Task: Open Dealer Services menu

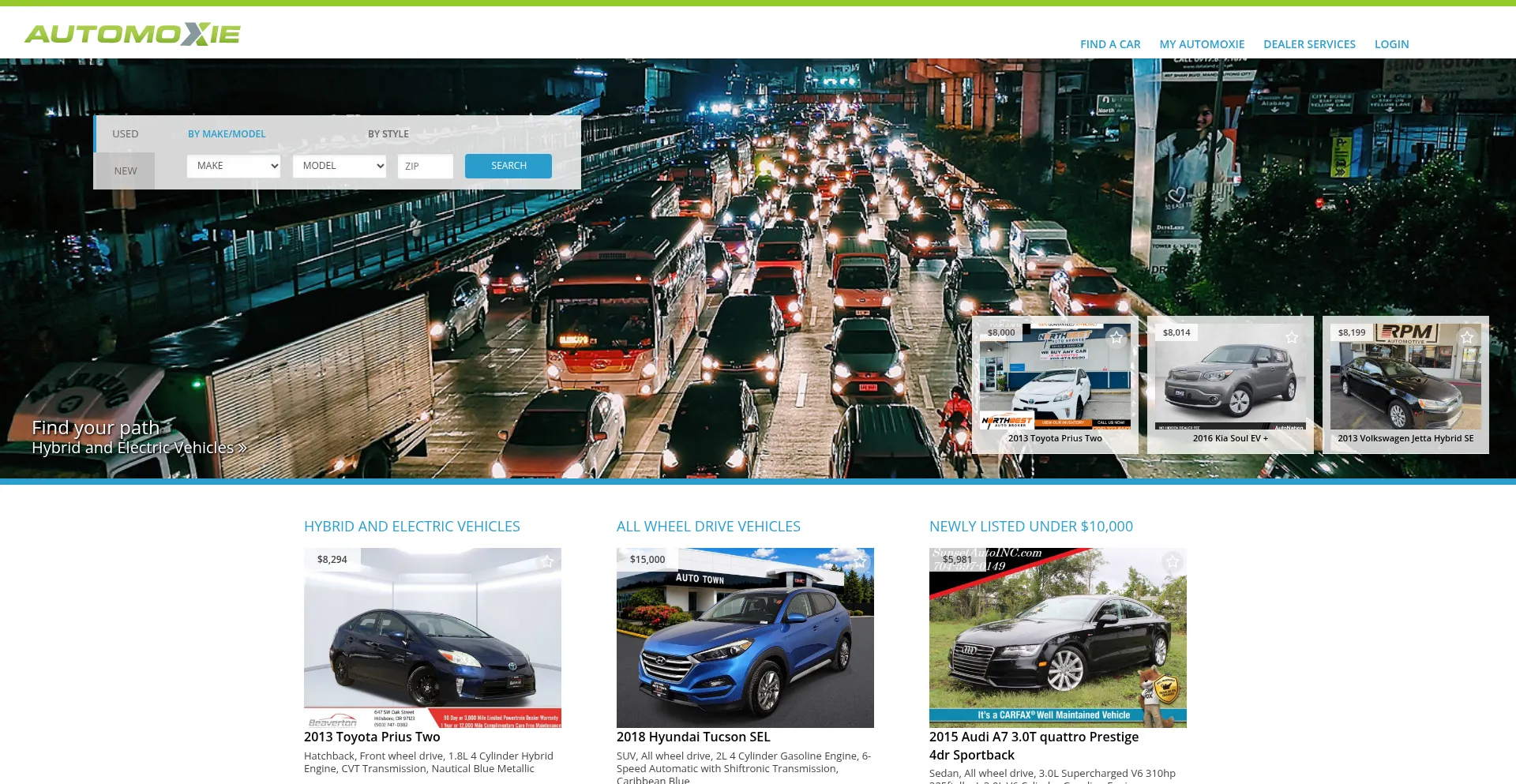Action: [1309, 44]
